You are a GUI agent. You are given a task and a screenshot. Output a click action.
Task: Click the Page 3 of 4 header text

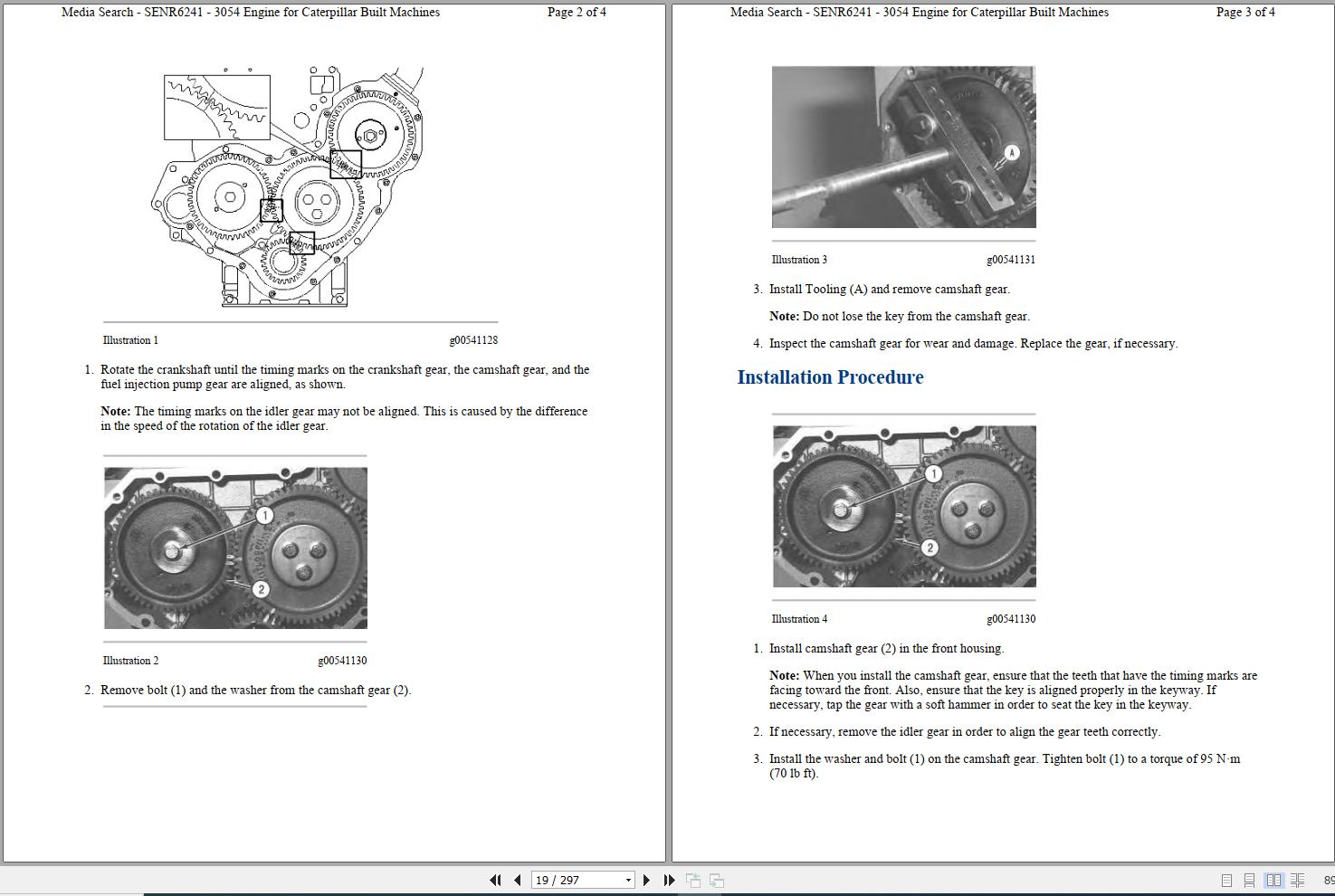click(x=1245, y=13)
